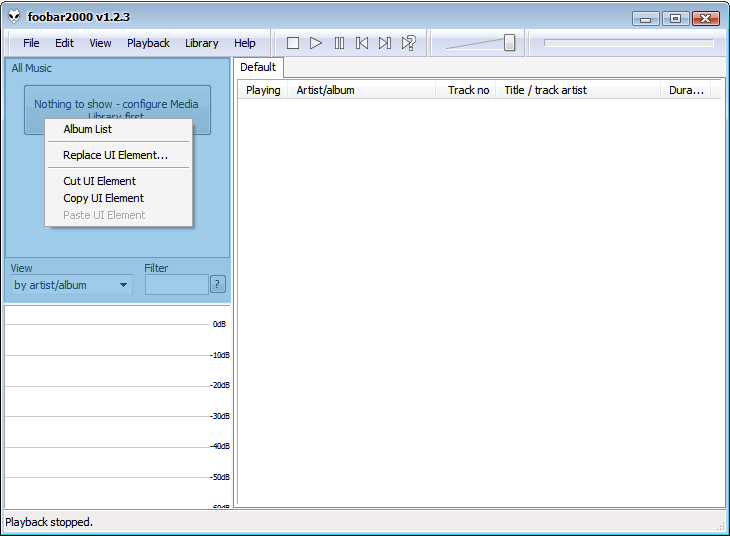Open the Playback menu

coord(148,43)
